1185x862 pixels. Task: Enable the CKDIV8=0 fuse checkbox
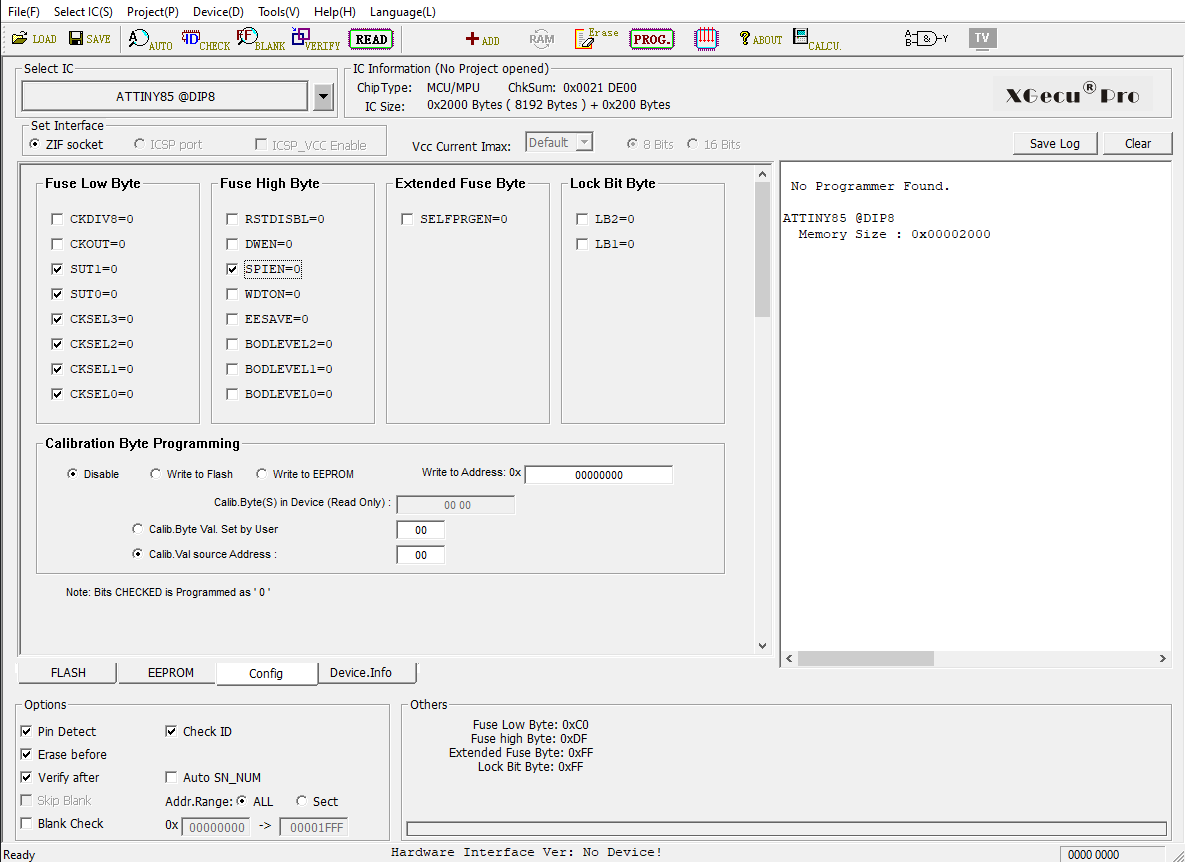pyautogui.click(x=57, y=219)
